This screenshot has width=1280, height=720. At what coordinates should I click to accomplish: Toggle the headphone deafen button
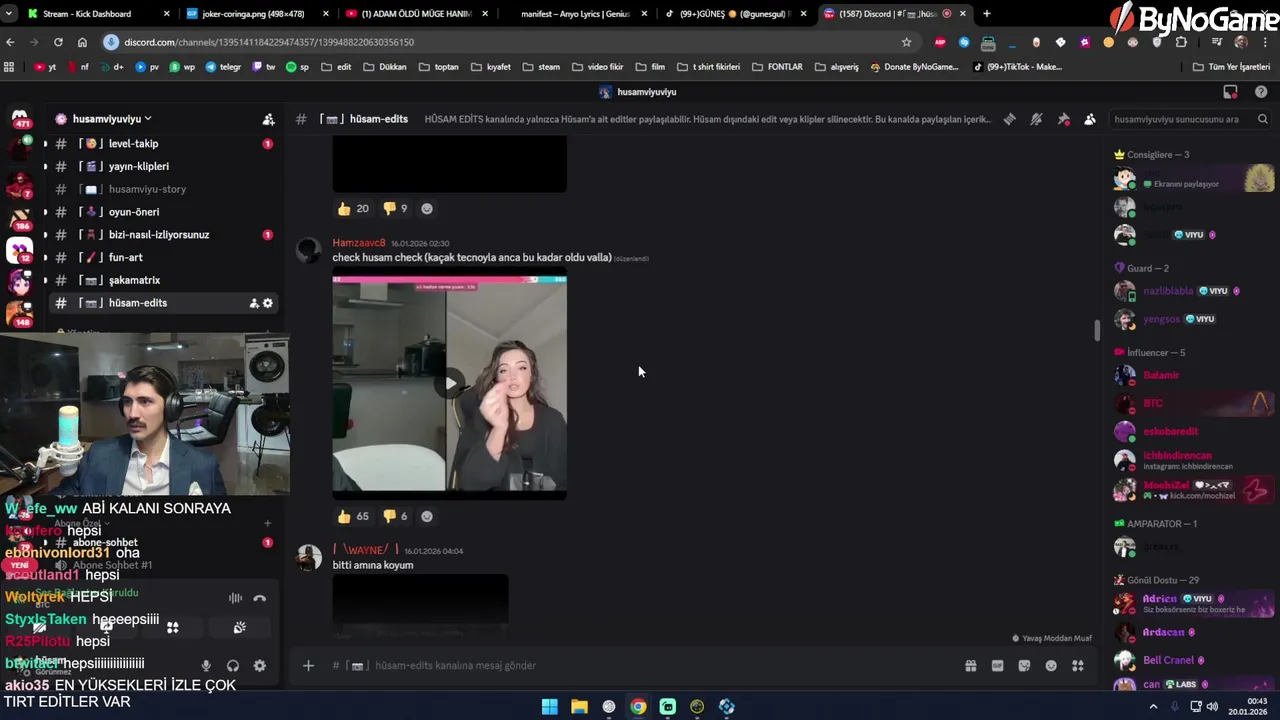233,666
